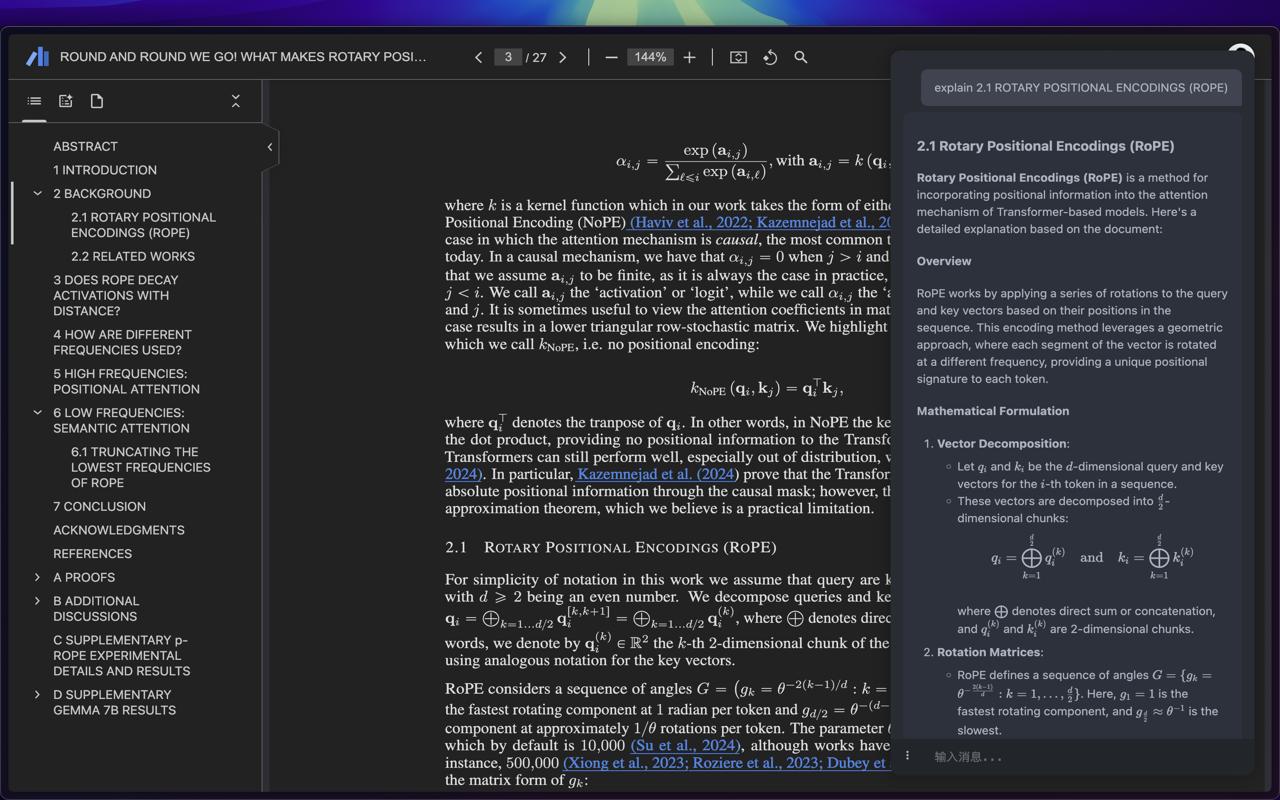Go to the next page
The image size is (1280, 800).
click(563, 57)
